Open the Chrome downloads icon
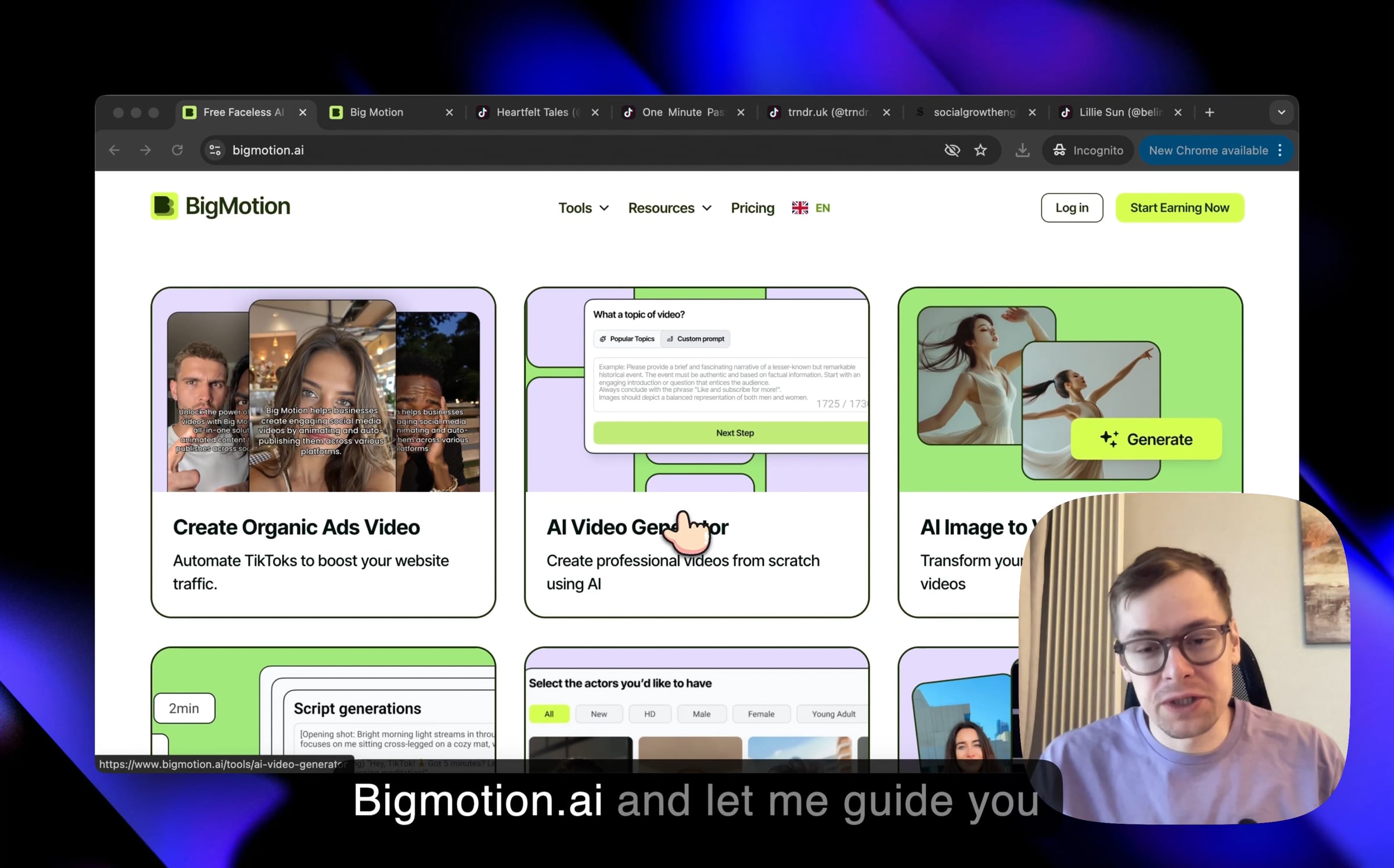Screen dimensions: 1394x868 pyautogui.click(x=1022, y=150)
